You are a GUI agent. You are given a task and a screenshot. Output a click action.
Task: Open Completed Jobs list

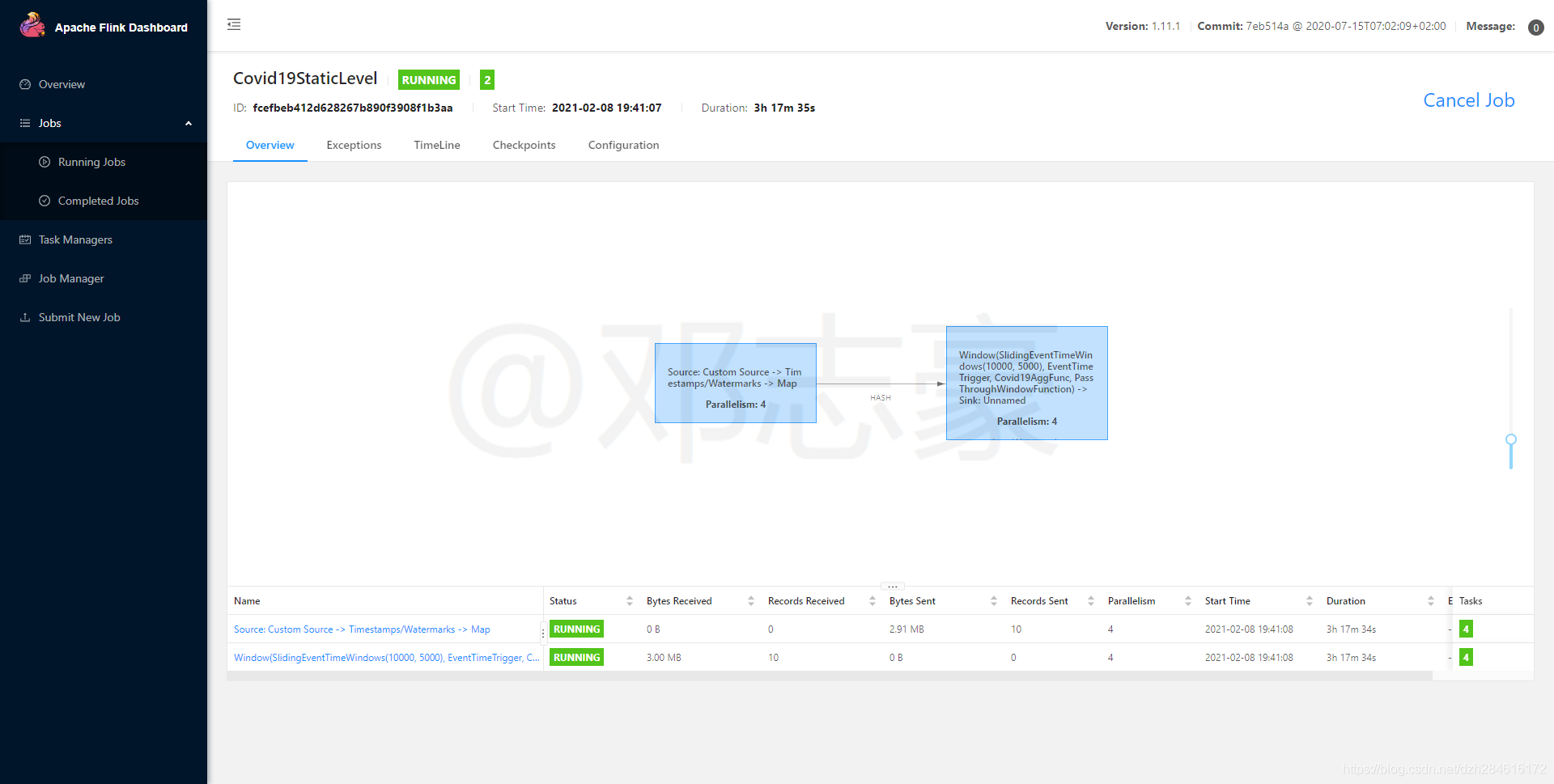coord(104,201)
